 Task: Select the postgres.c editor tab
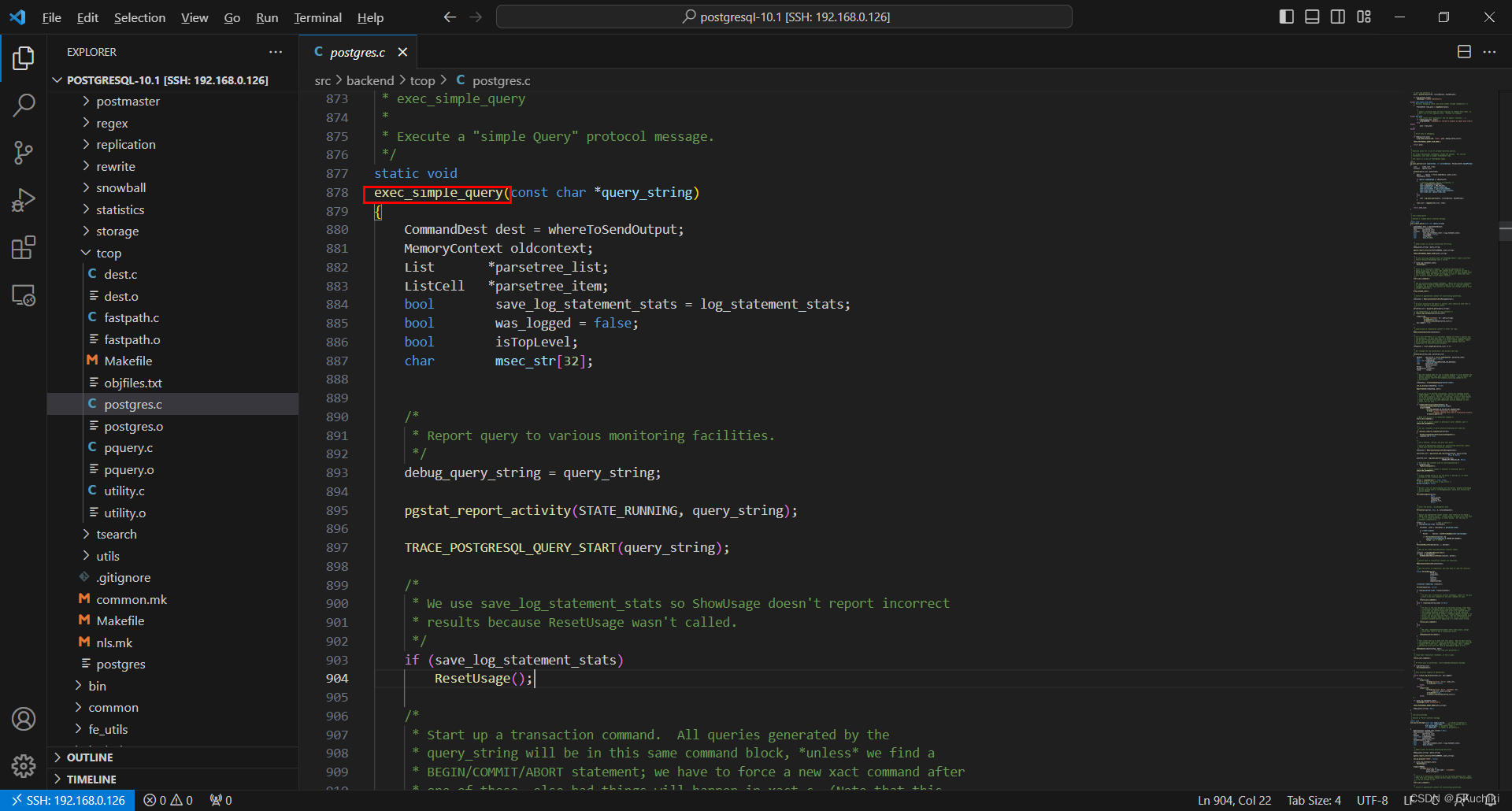click(x=357, y=52)
